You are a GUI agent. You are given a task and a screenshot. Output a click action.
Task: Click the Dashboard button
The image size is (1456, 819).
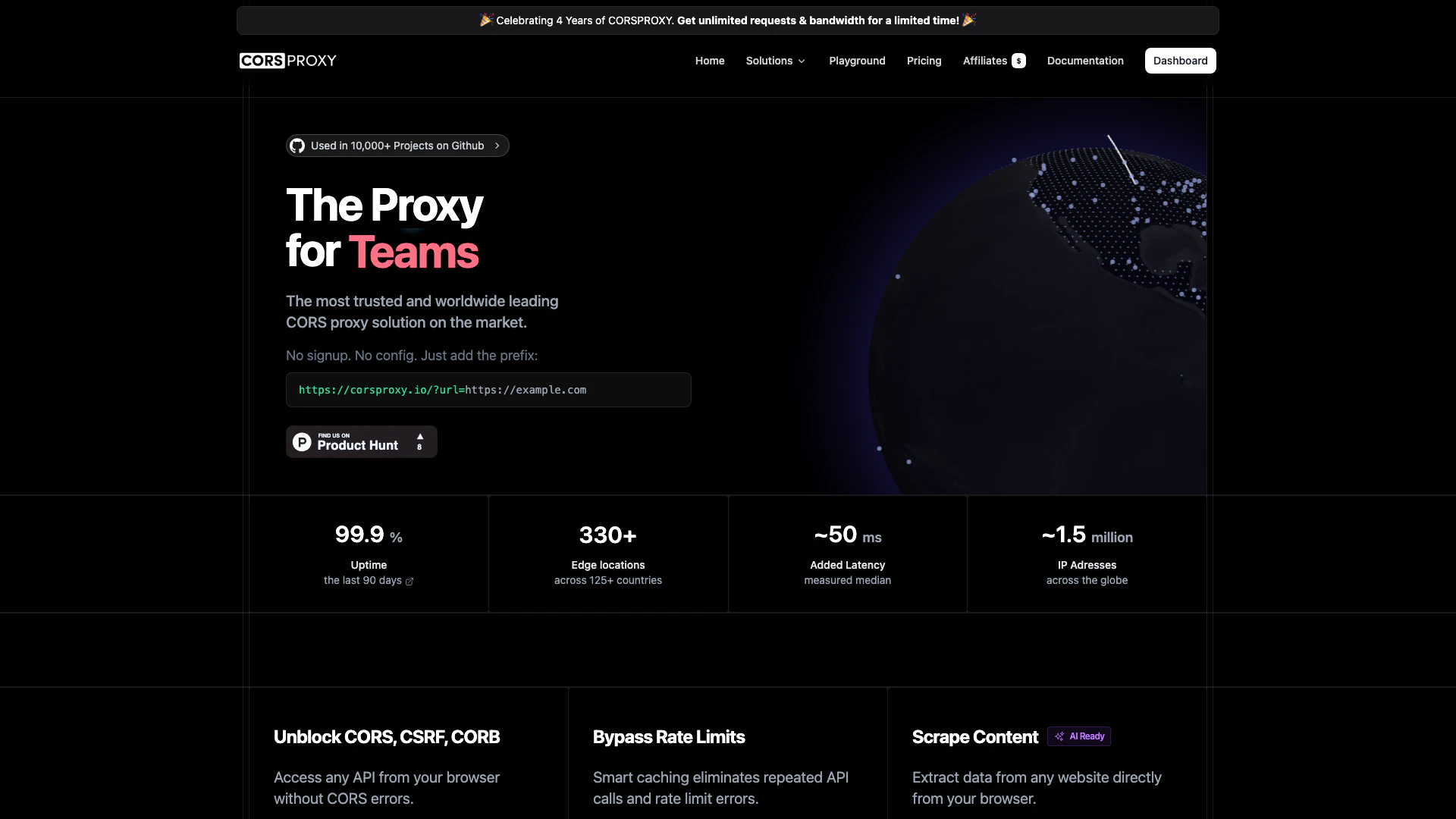pyautogui.click(x=1180, y=61)
